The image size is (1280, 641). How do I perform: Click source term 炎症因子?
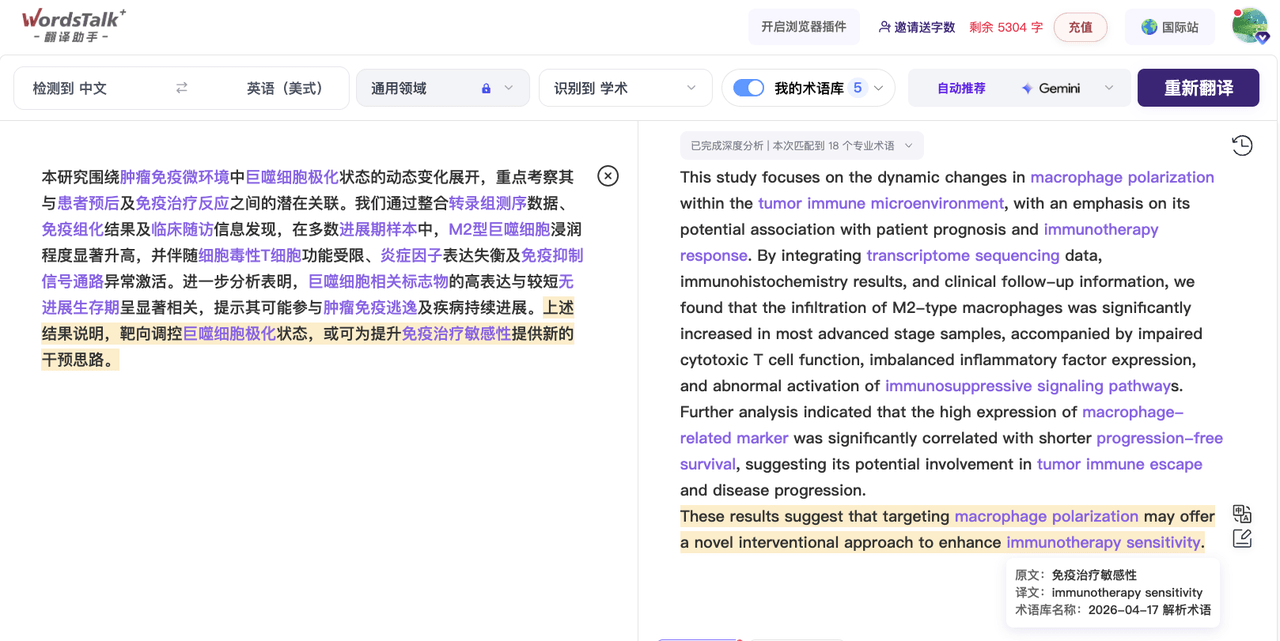(x=410, y=255)
